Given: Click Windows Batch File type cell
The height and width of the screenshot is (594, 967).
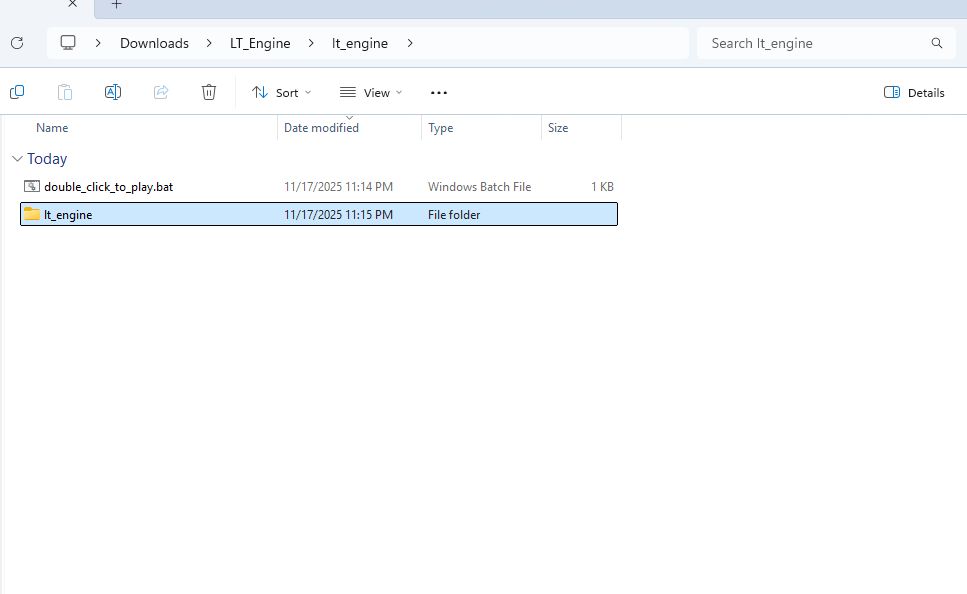Looking at the screenshot, I should click(x=479, y=186).
